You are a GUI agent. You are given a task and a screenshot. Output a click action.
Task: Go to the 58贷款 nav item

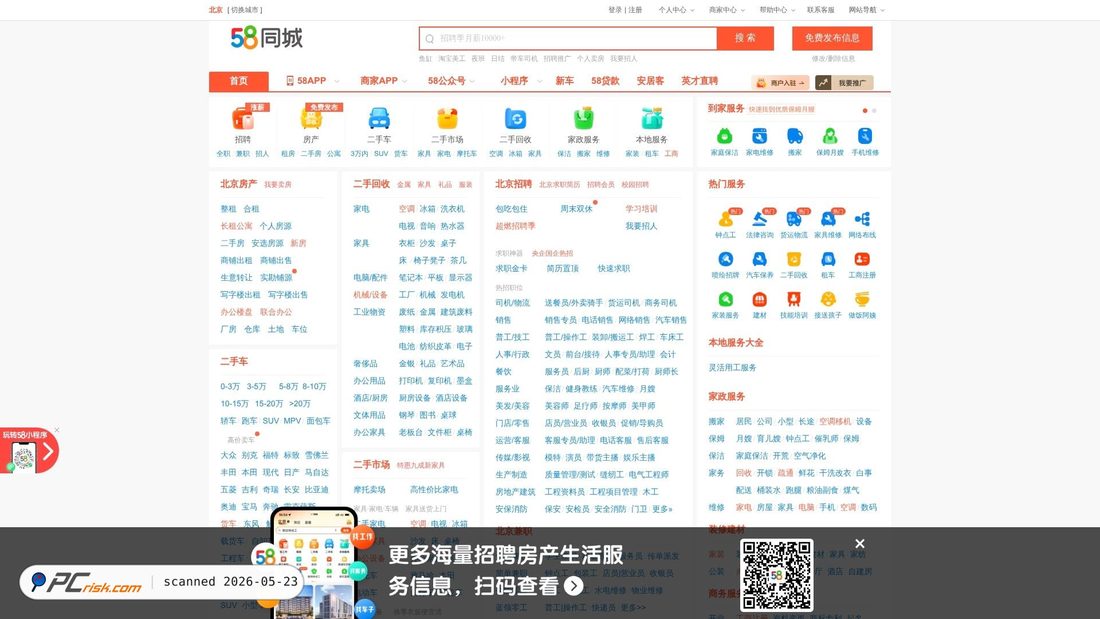[605, 81]
